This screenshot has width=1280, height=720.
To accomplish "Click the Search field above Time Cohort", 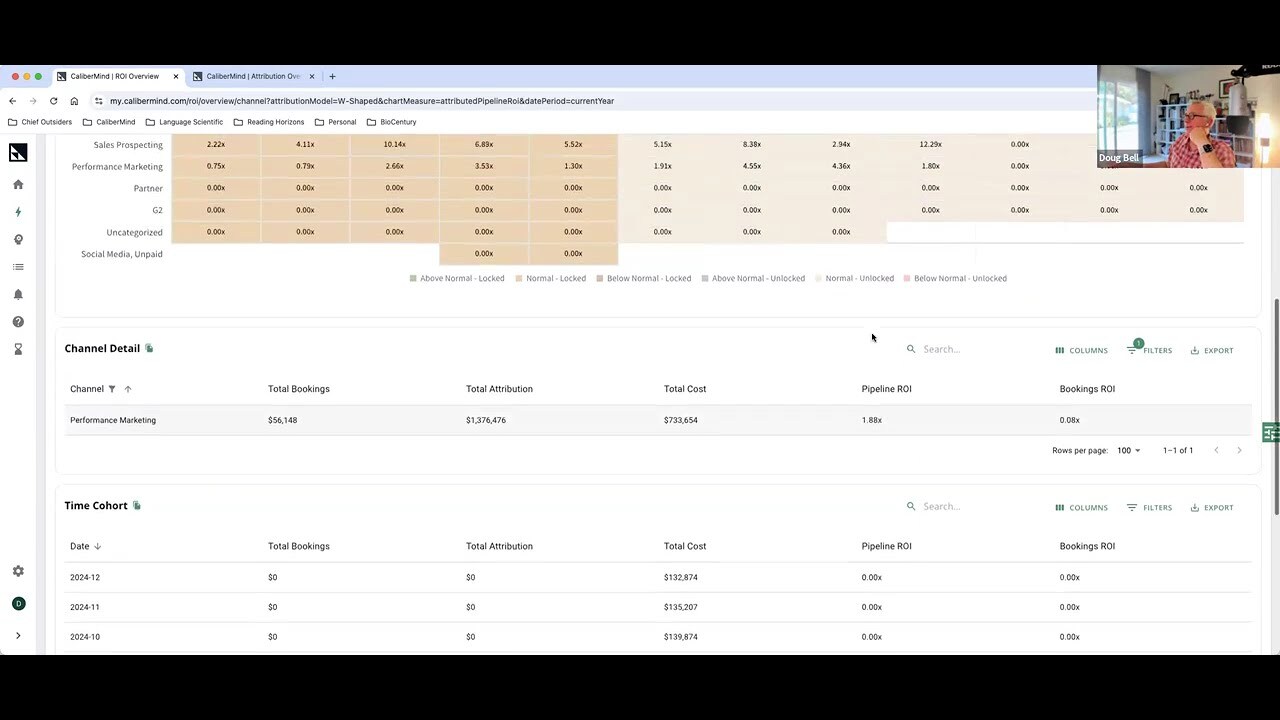I will tap(945, 506).
